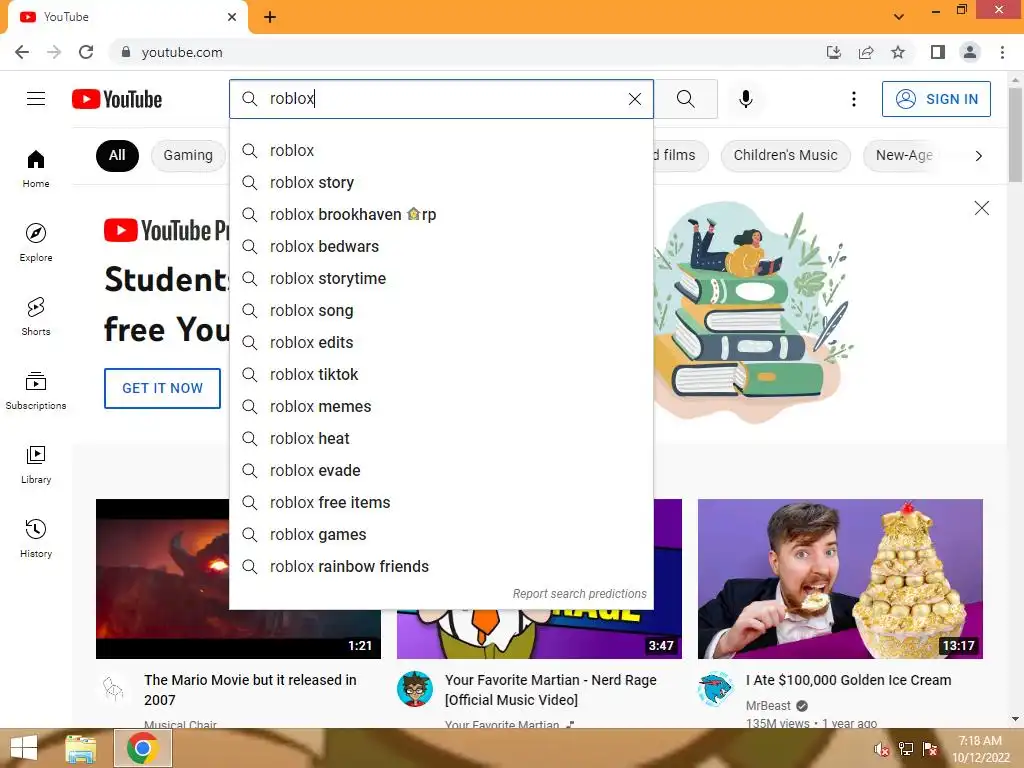Choose the 'roblox story' suggestion
The height and width of the screenshot is (768, 1024).
tap(441, 183)
